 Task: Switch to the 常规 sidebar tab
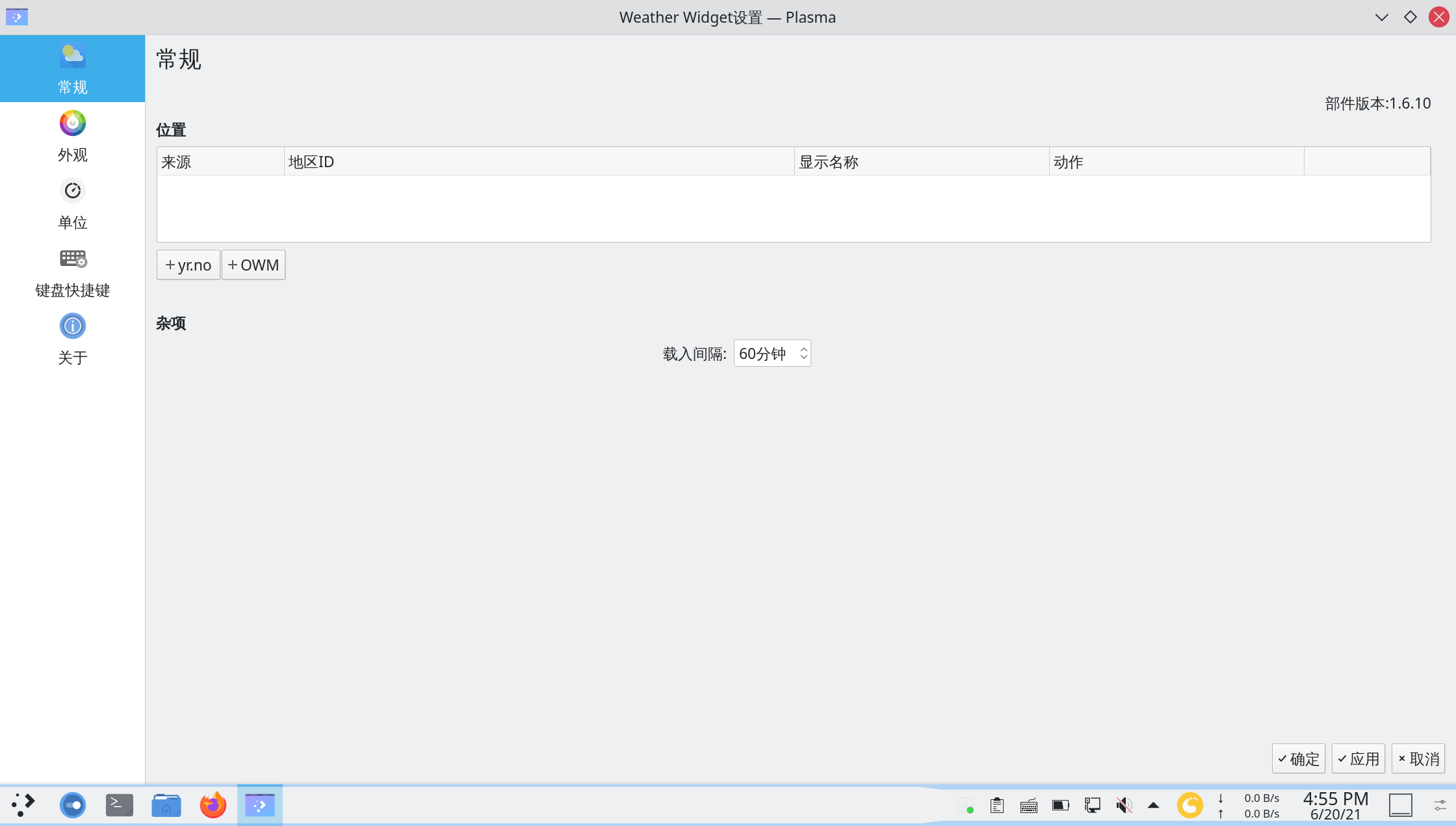pos(72,68)
